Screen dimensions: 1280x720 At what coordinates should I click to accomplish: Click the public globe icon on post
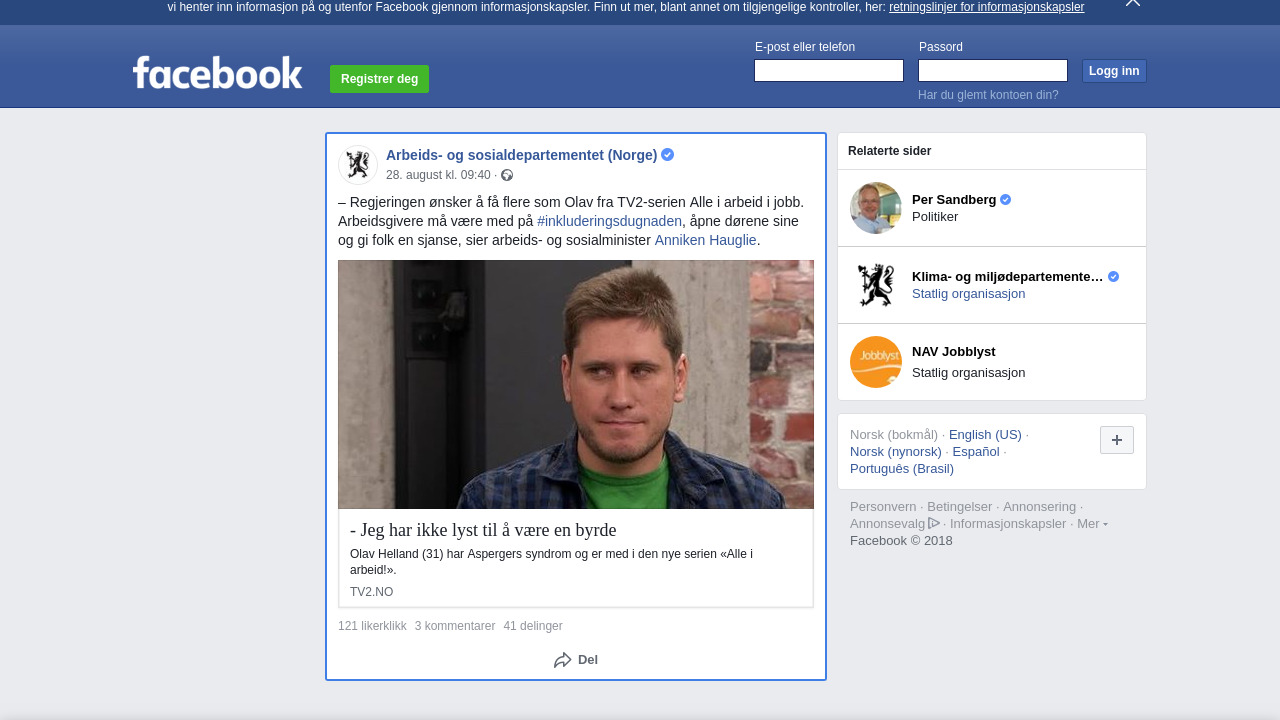click(x=507, y=175)
